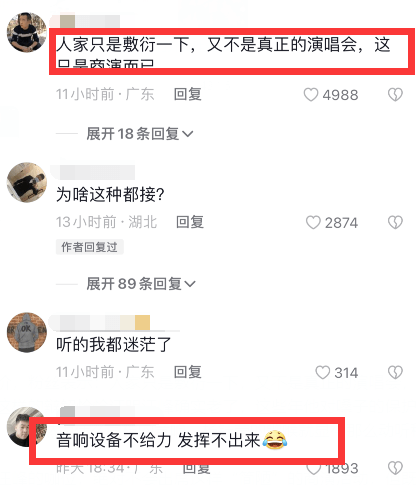Tap the 作者回复过 tag
The height and width of the screenshot is (485, 416).
point(90,247)
